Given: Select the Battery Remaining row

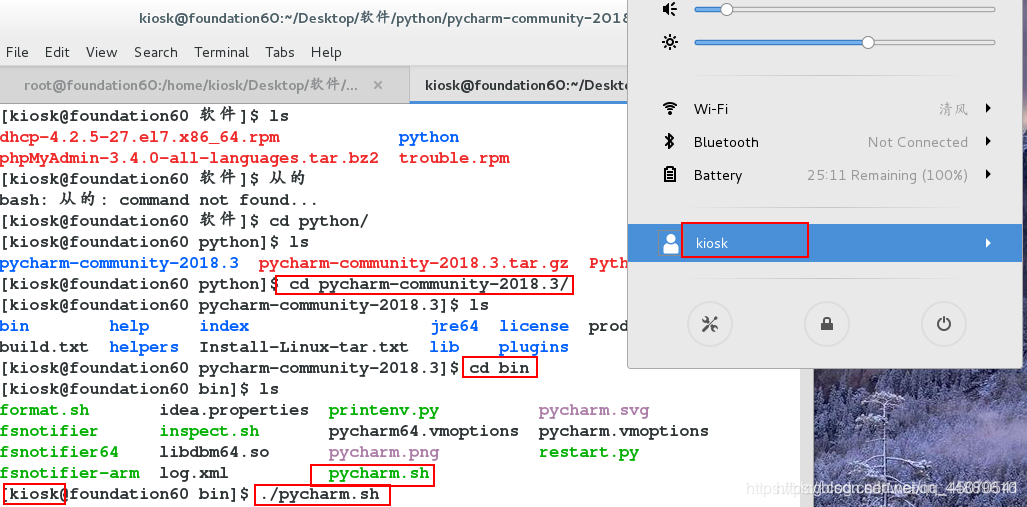Looking at the screenshot, I should 825,175.
